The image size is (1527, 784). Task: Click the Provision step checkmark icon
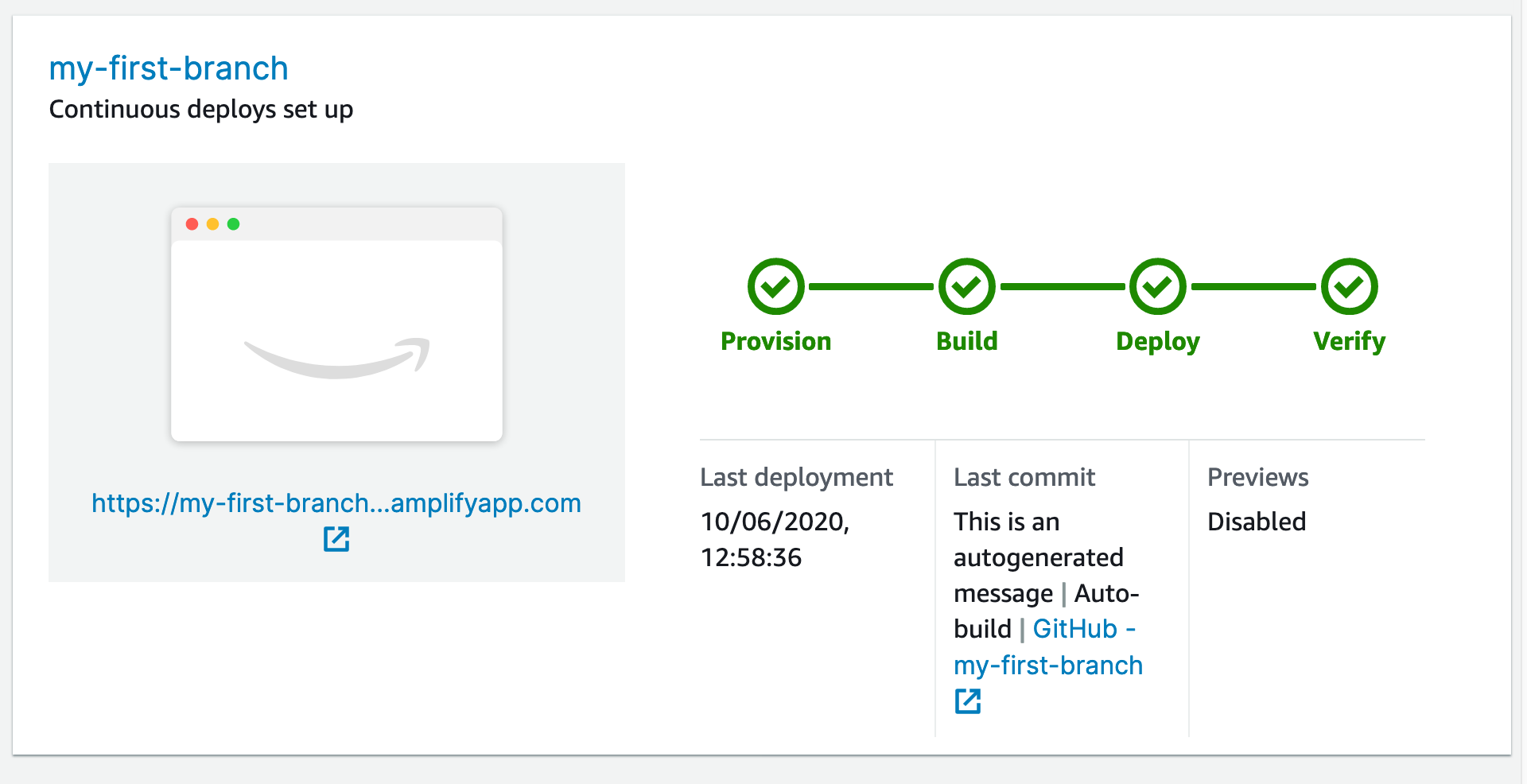coord(775,286)
